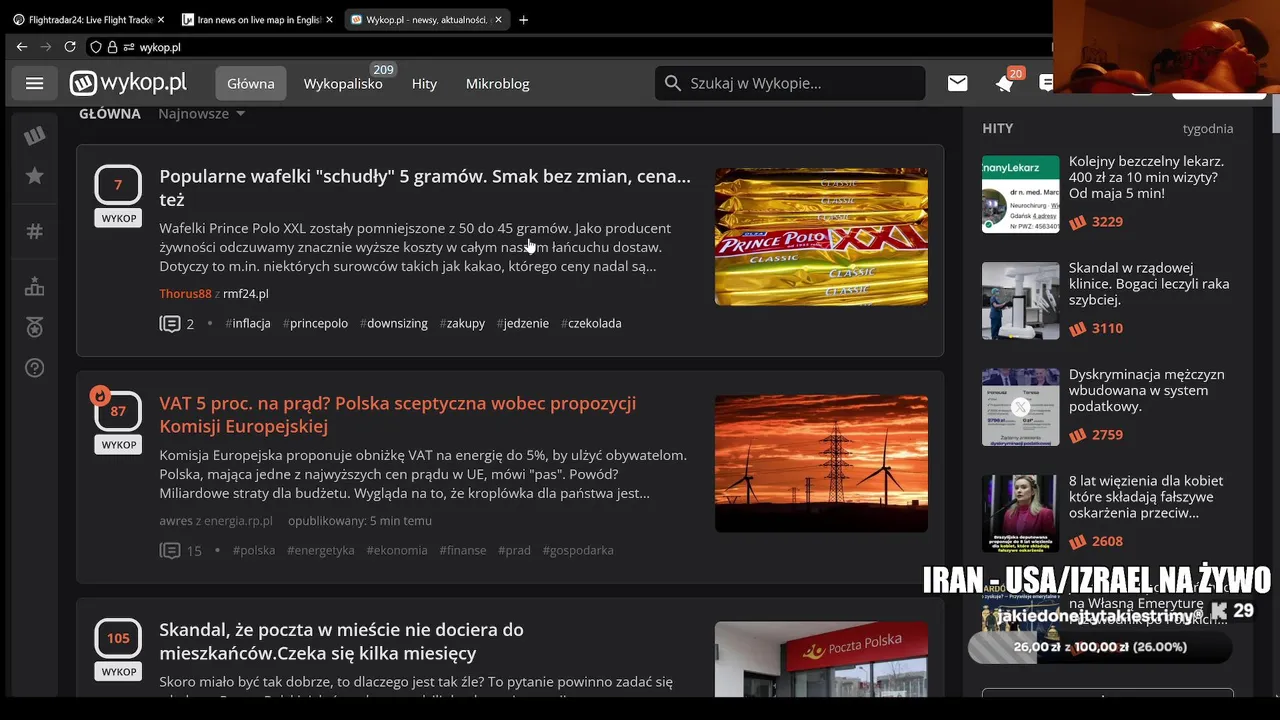Viewport: 1280px width, 720px height.
Task: Click WYKOP button under vote count 7
Action: click(118, 218)
